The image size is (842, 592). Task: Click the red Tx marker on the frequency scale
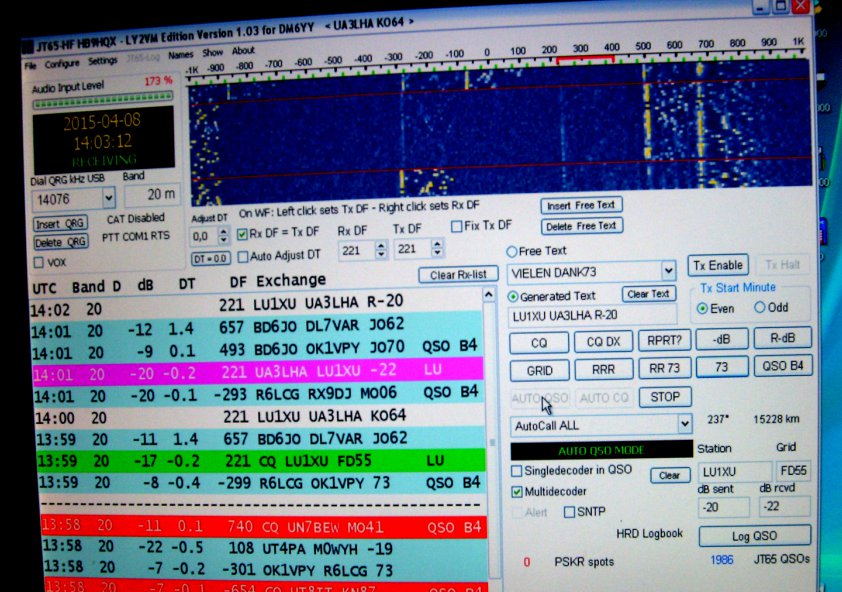(585, 59)
